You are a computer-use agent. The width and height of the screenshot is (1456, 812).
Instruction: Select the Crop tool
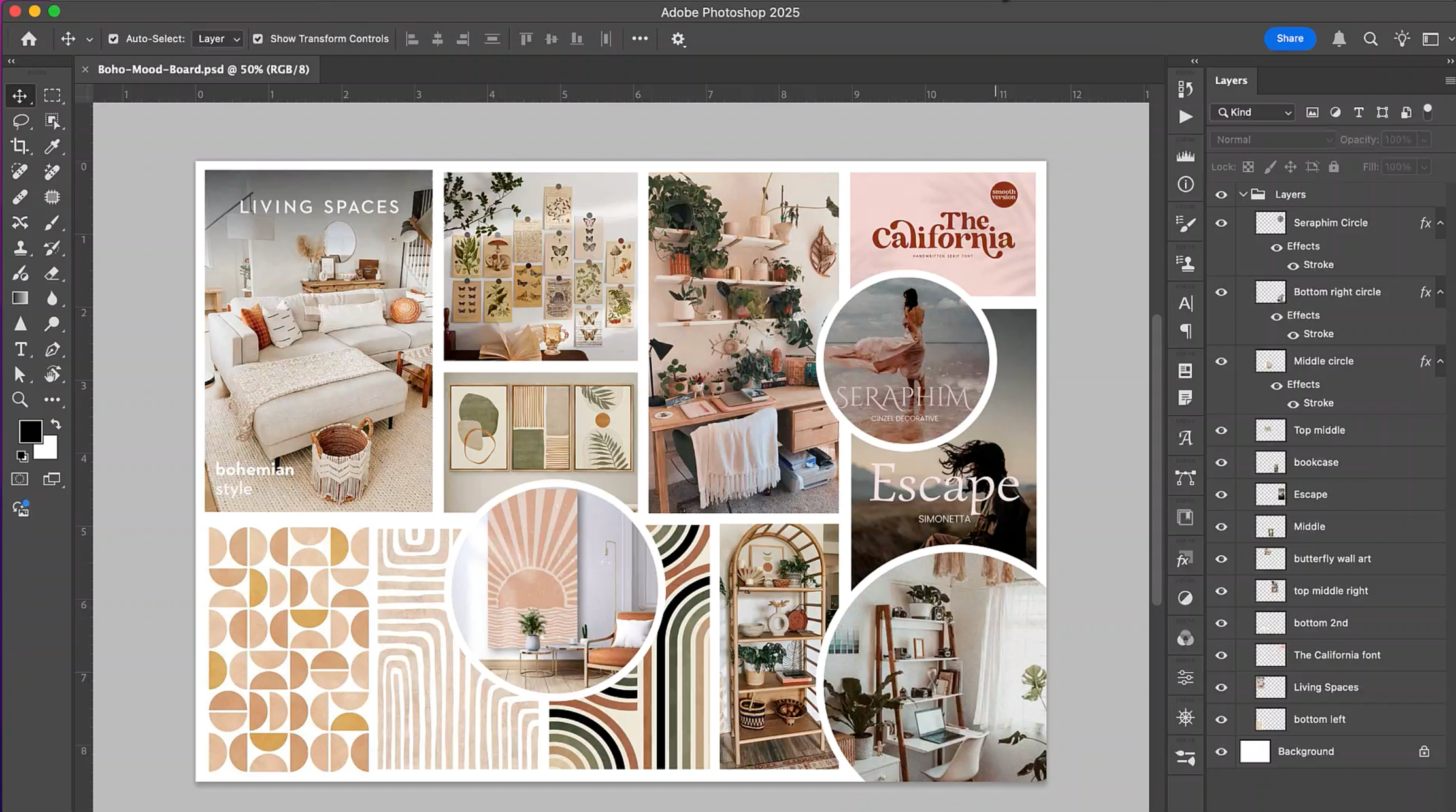point(20,146)
